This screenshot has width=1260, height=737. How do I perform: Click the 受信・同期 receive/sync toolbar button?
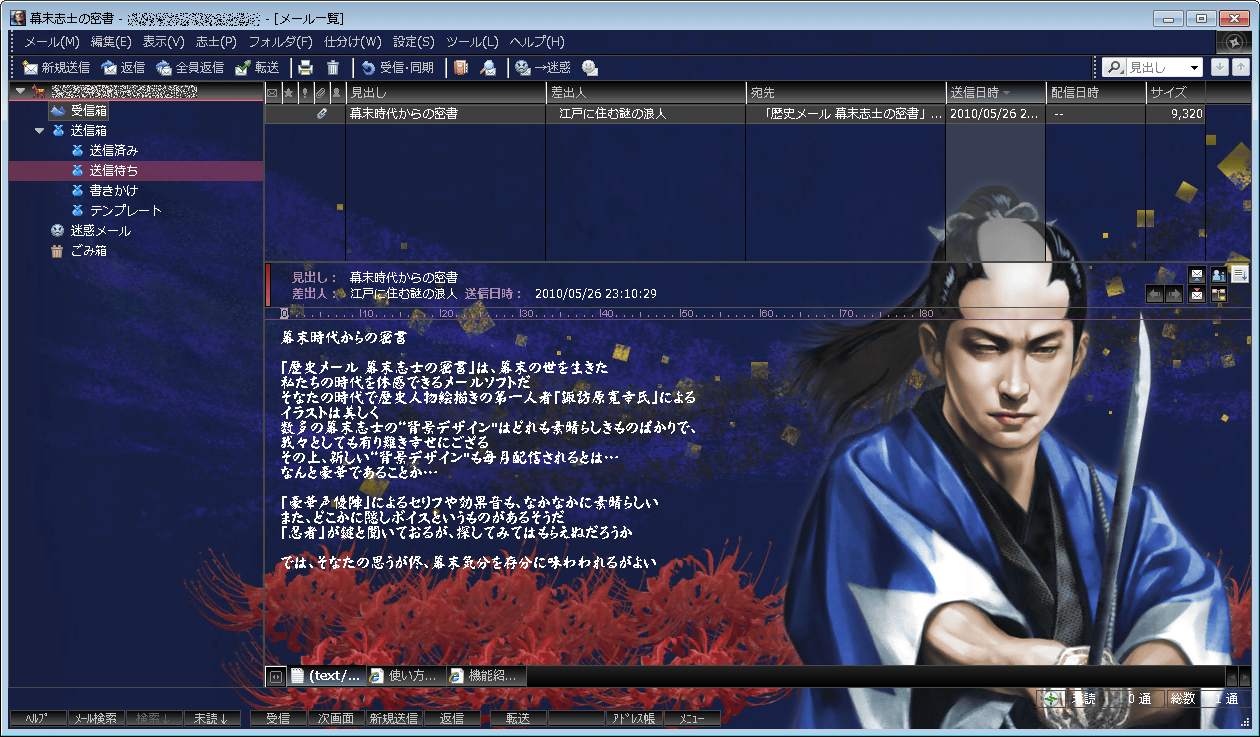click(397, 68)
